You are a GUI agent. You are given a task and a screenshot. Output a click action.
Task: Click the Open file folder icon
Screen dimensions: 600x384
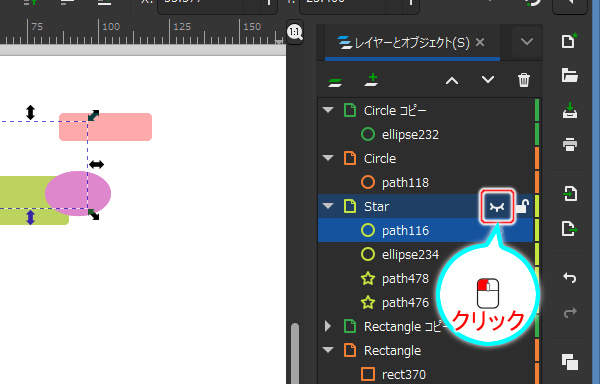(x=569, y=75)
